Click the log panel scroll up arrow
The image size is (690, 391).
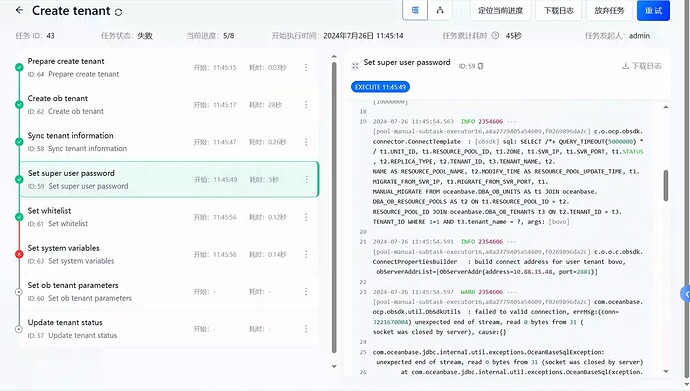point(666,107)
